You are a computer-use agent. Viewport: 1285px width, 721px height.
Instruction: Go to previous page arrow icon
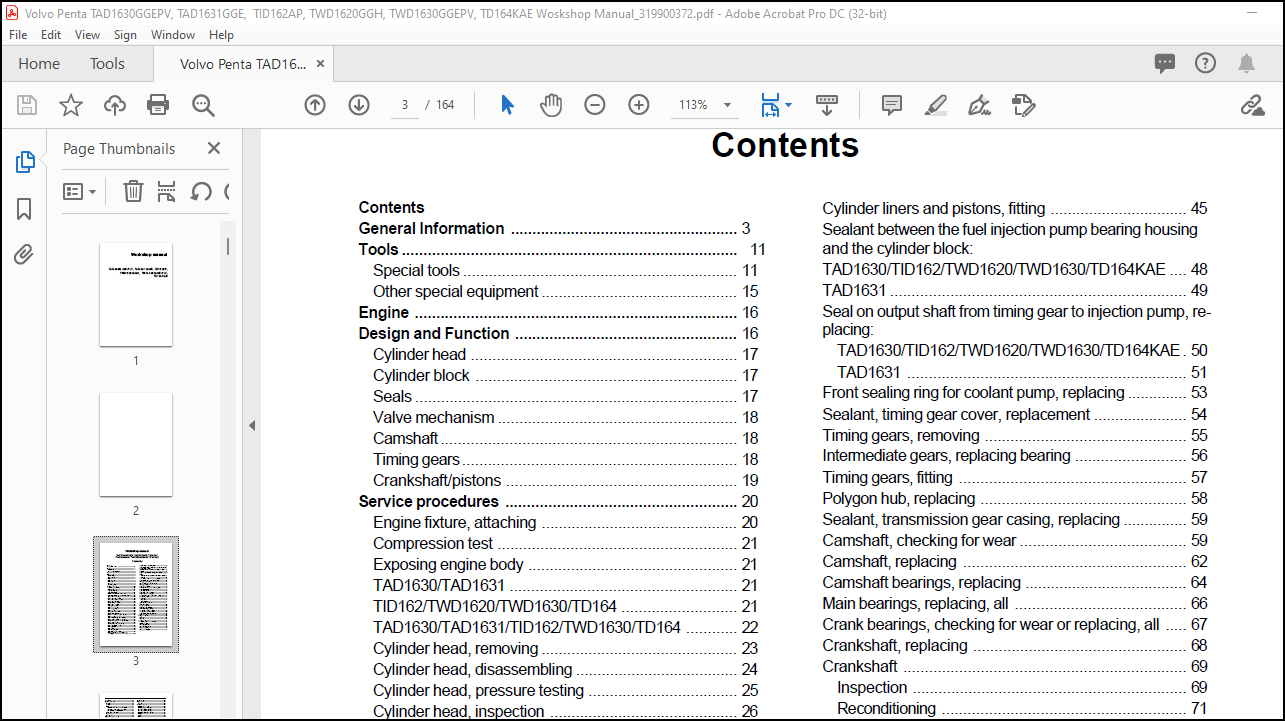point(315,105)
